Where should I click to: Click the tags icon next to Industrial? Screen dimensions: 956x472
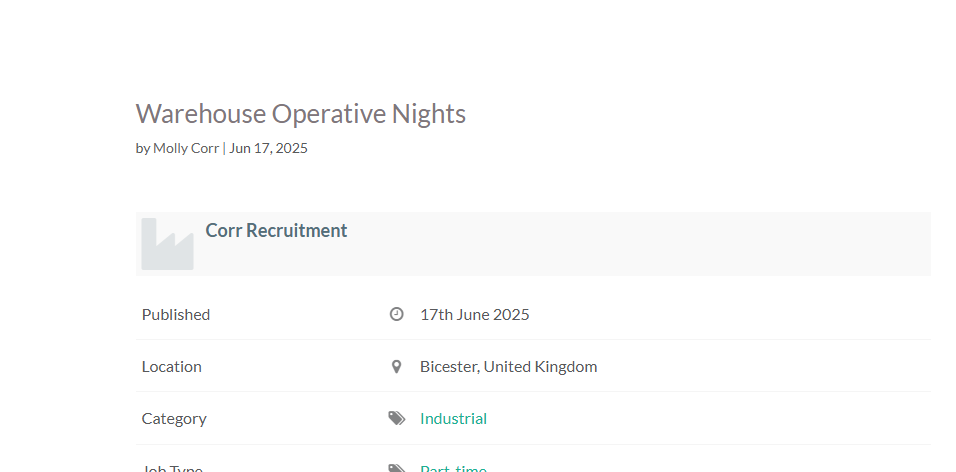396,418
